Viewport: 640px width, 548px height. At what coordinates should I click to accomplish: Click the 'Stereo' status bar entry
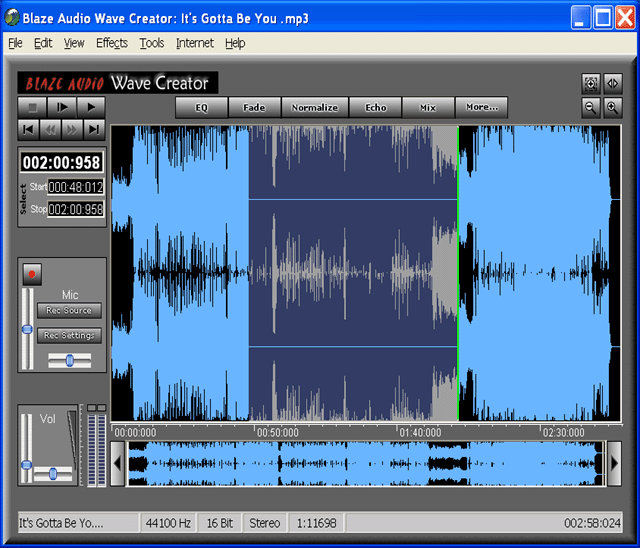264,523
